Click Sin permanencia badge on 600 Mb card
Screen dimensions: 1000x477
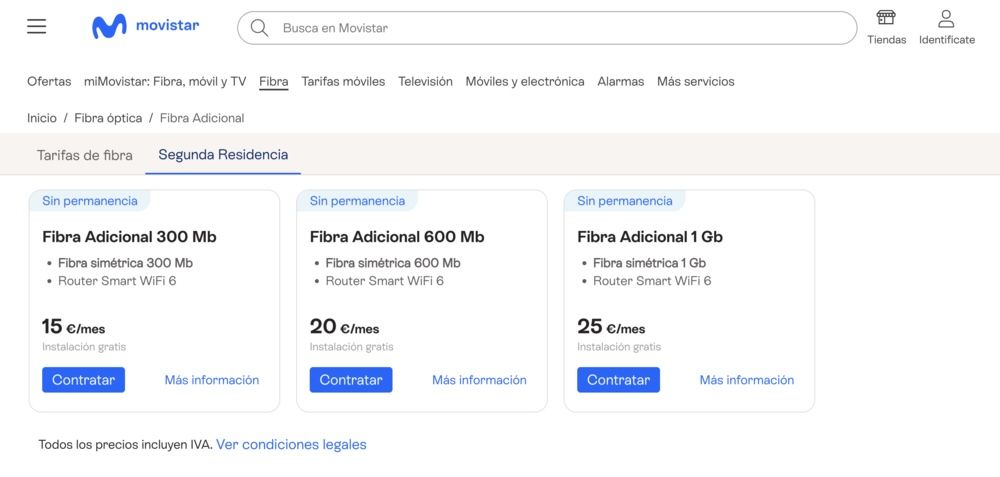(357, 201)
